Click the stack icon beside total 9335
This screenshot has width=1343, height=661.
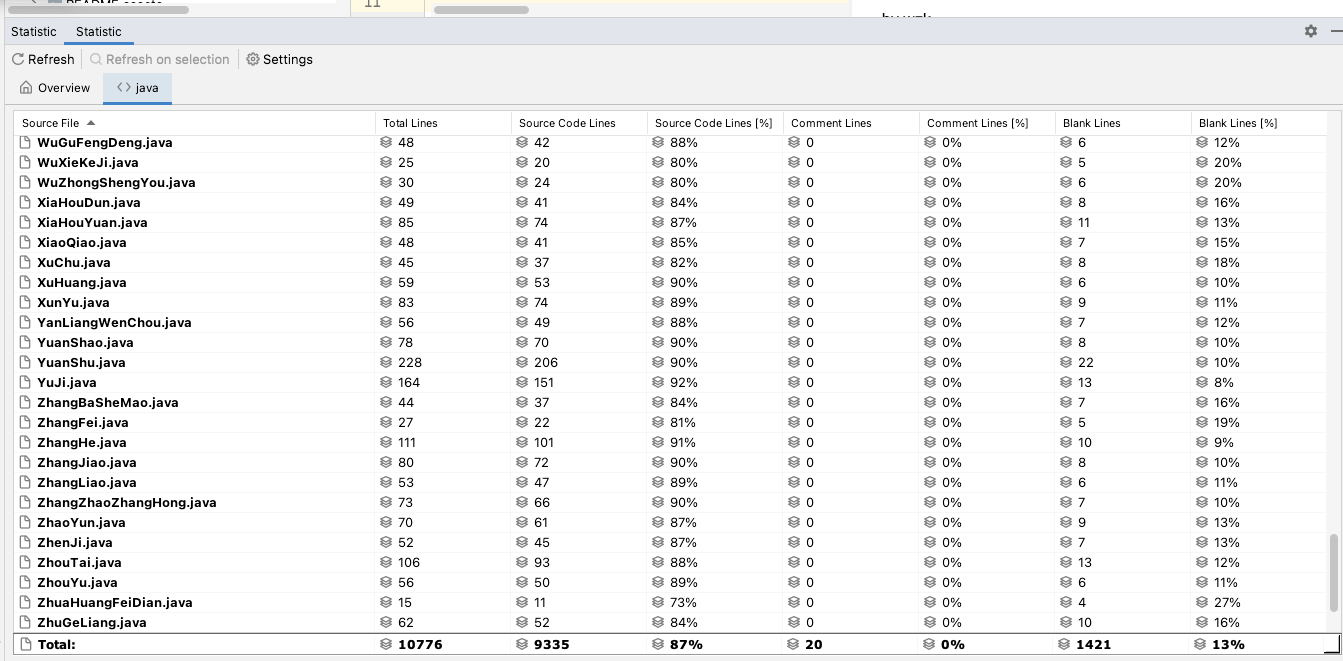pyautogui.click(x=522, y=644)
